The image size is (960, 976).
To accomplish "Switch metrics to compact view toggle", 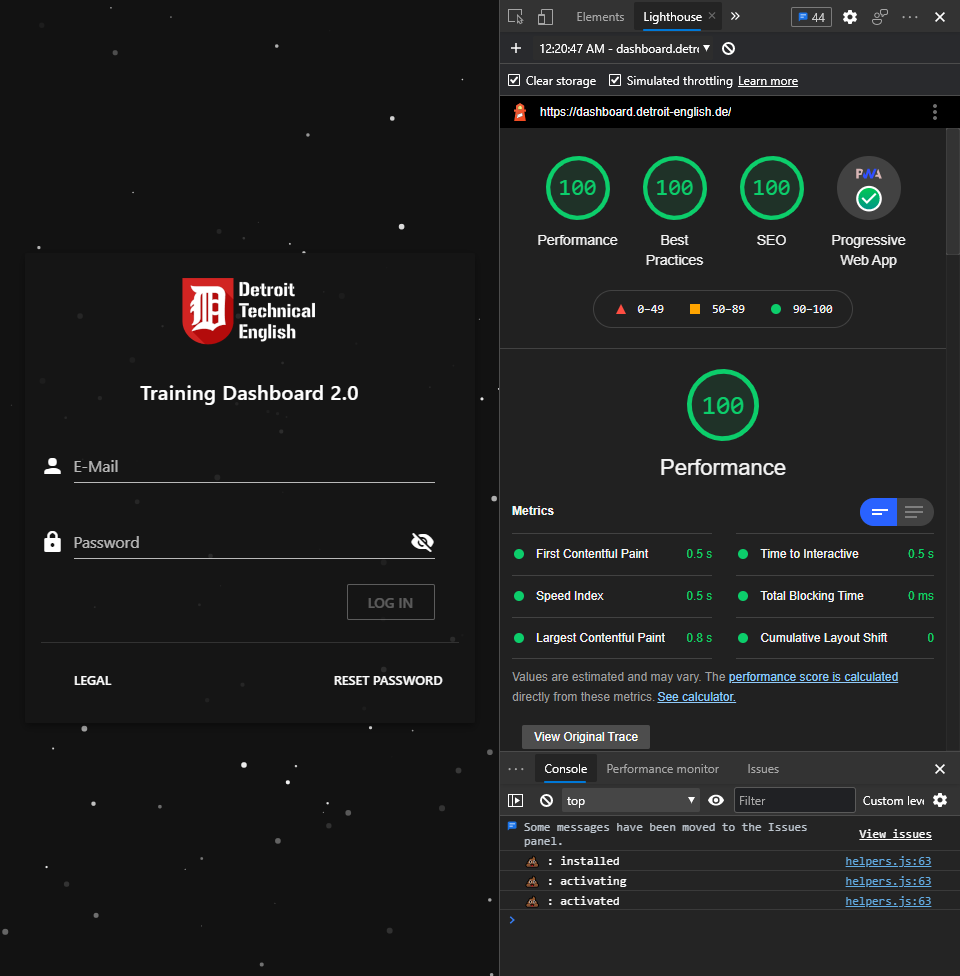I will pos(878,512).
